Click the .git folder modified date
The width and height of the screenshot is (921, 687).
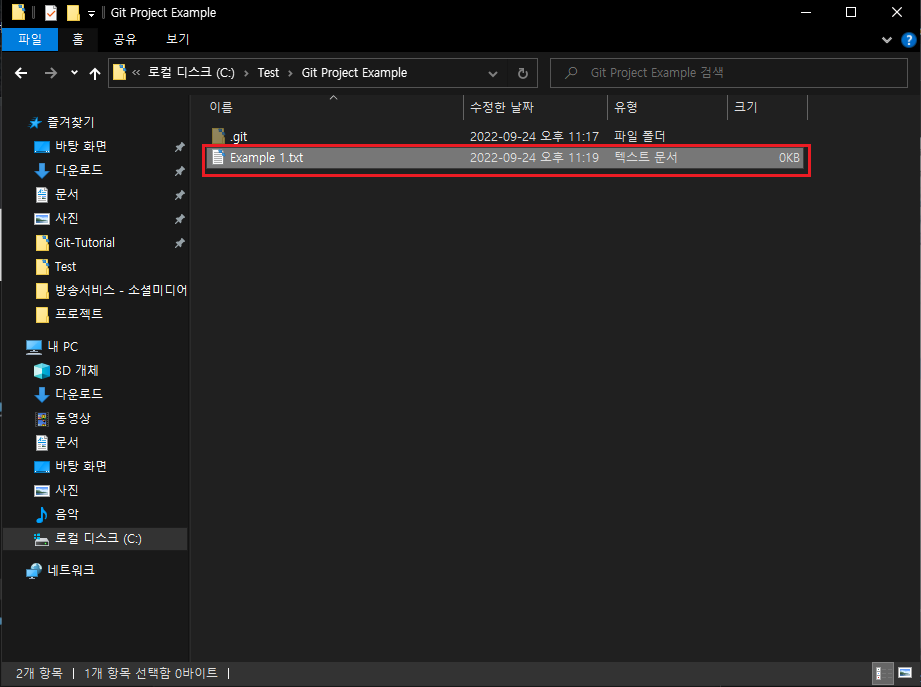(x=535, y=136)
